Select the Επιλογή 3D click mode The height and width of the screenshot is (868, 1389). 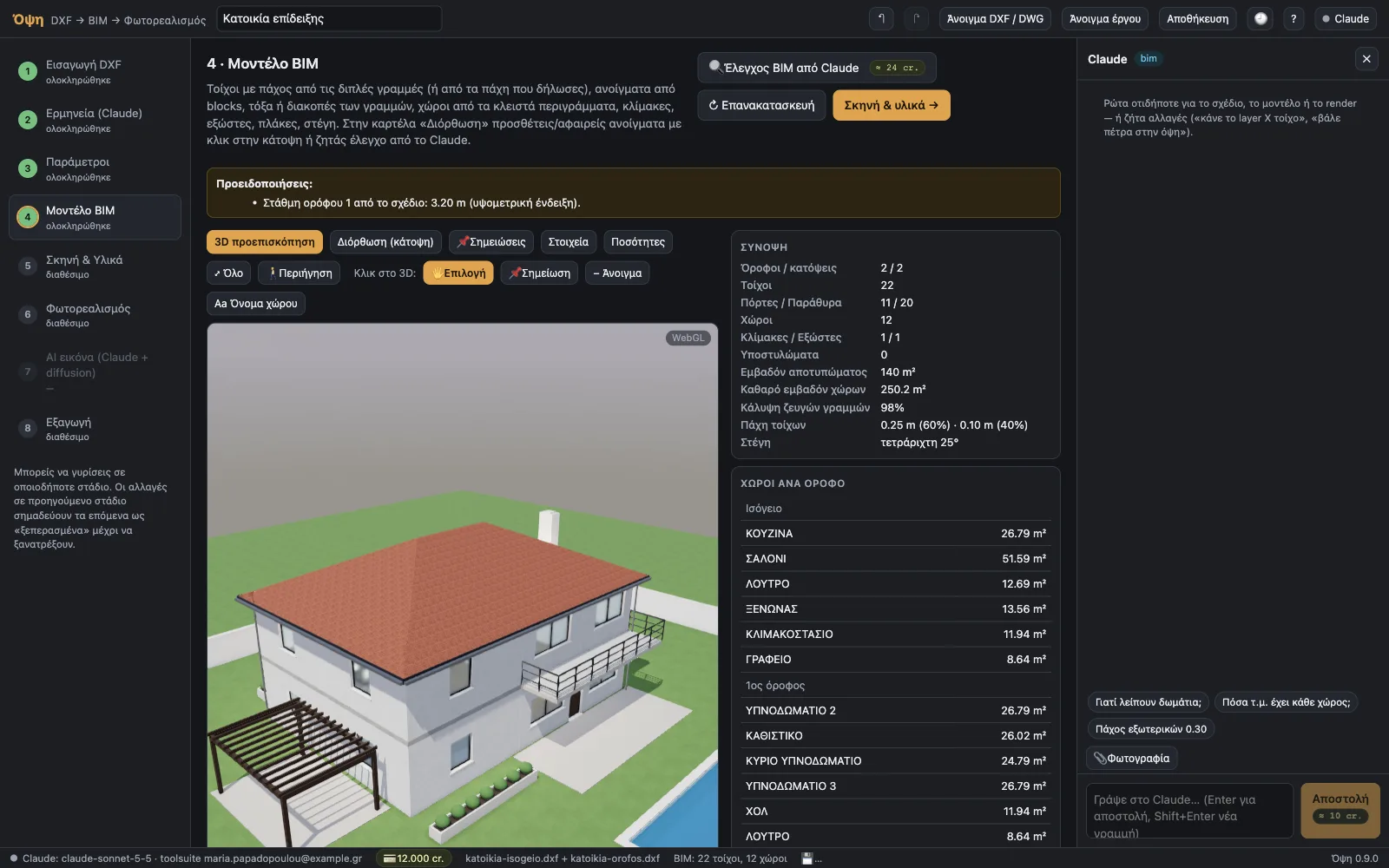458,273
